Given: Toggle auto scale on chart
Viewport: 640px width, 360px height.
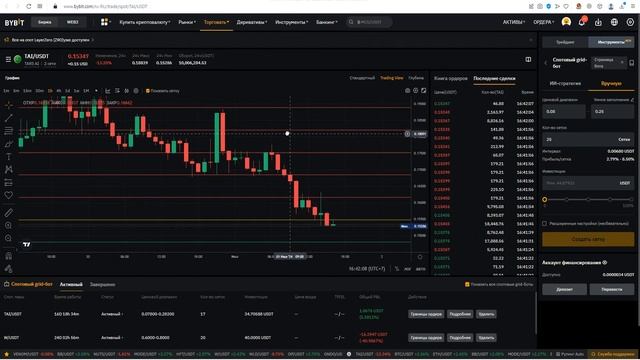Looking at the screenshot, I should (420, 269).
